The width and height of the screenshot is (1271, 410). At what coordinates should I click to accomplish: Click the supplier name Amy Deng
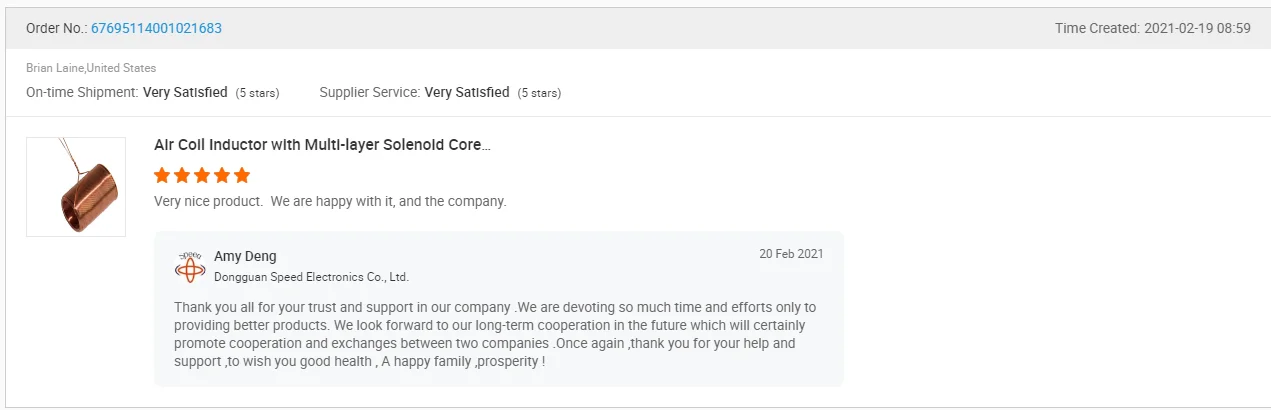click(245, 256)
